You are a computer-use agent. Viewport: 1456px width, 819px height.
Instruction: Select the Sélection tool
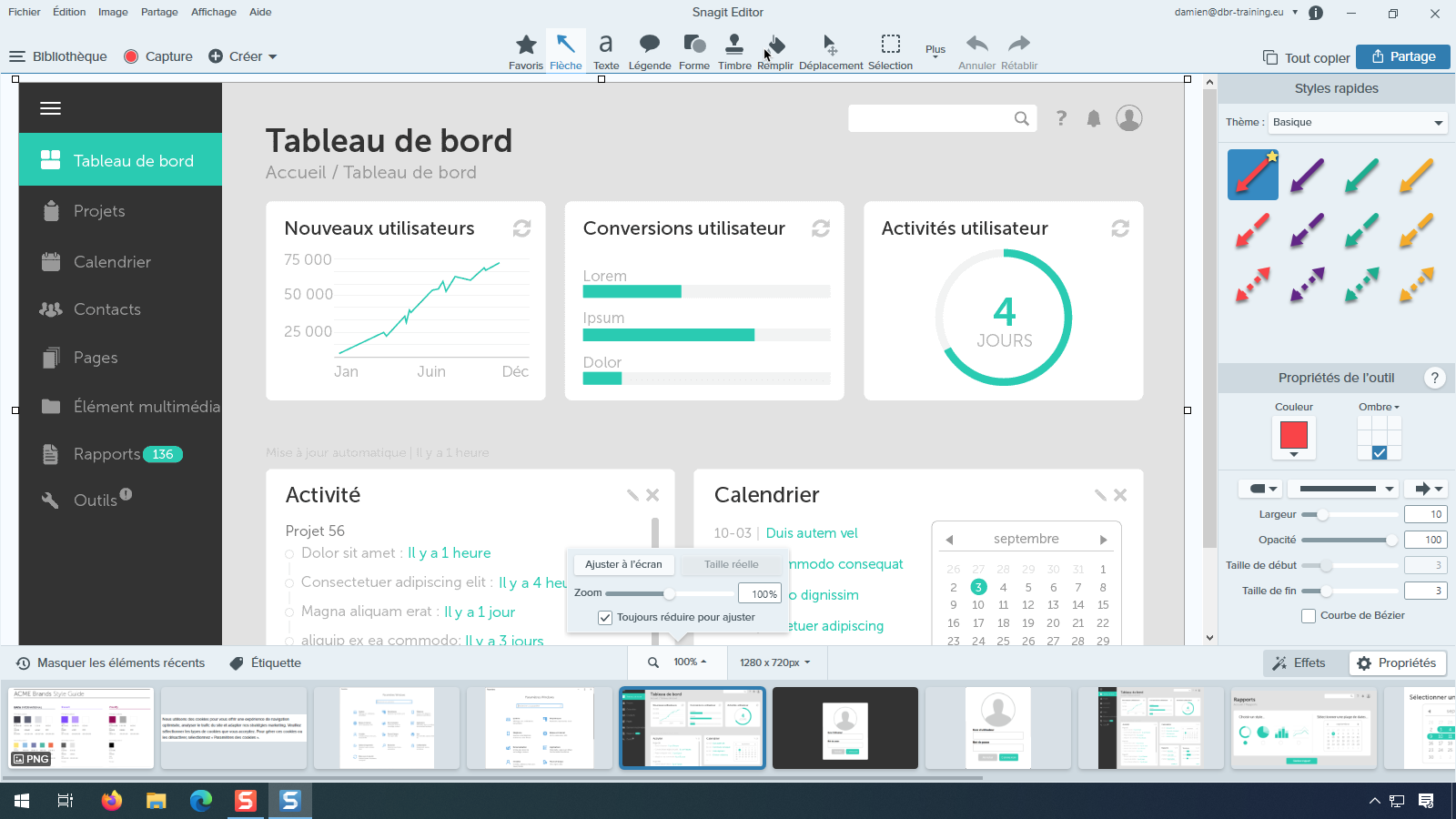click(890, 52)
